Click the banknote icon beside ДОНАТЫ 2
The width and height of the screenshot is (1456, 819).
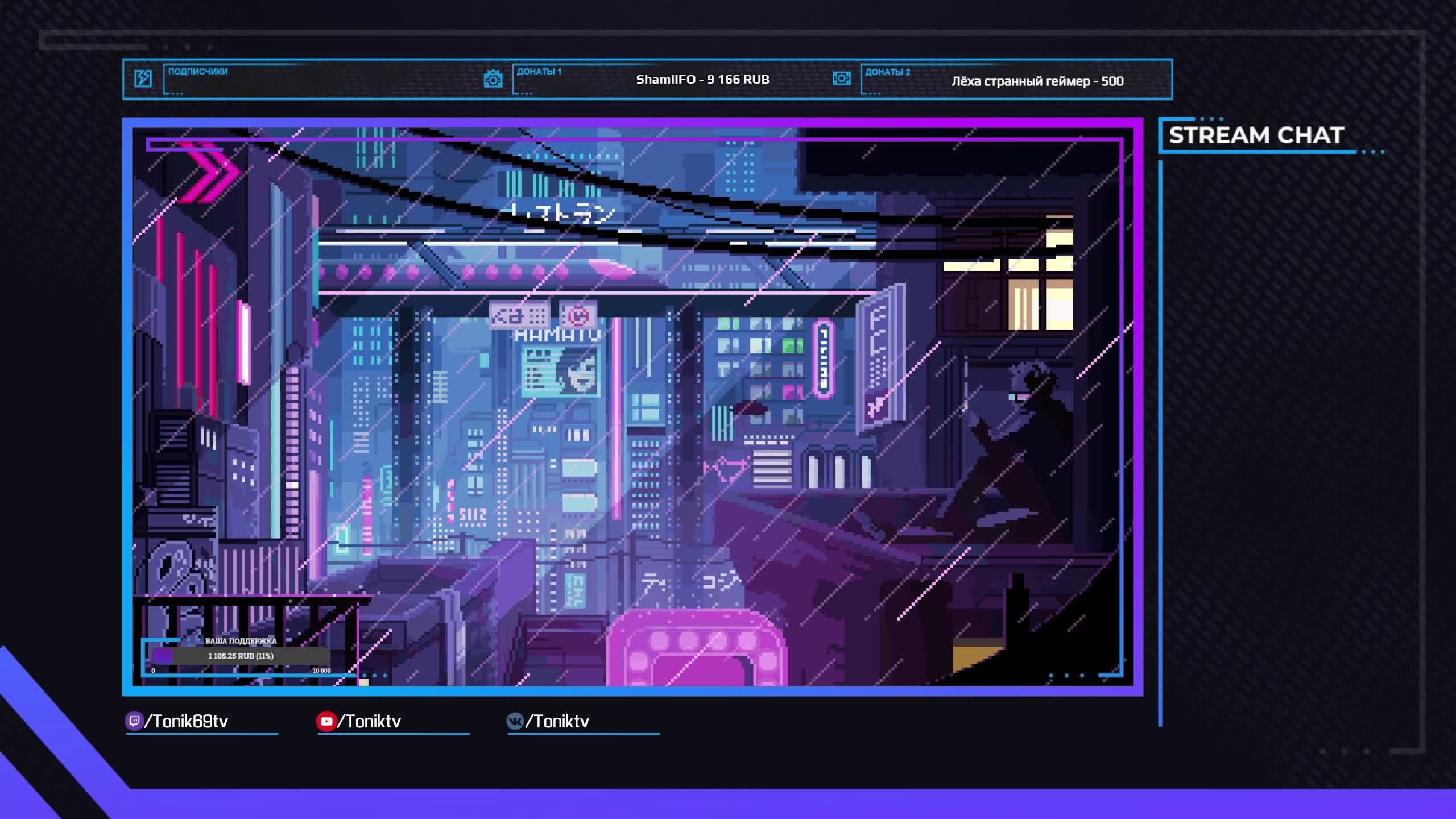[841, 78]
